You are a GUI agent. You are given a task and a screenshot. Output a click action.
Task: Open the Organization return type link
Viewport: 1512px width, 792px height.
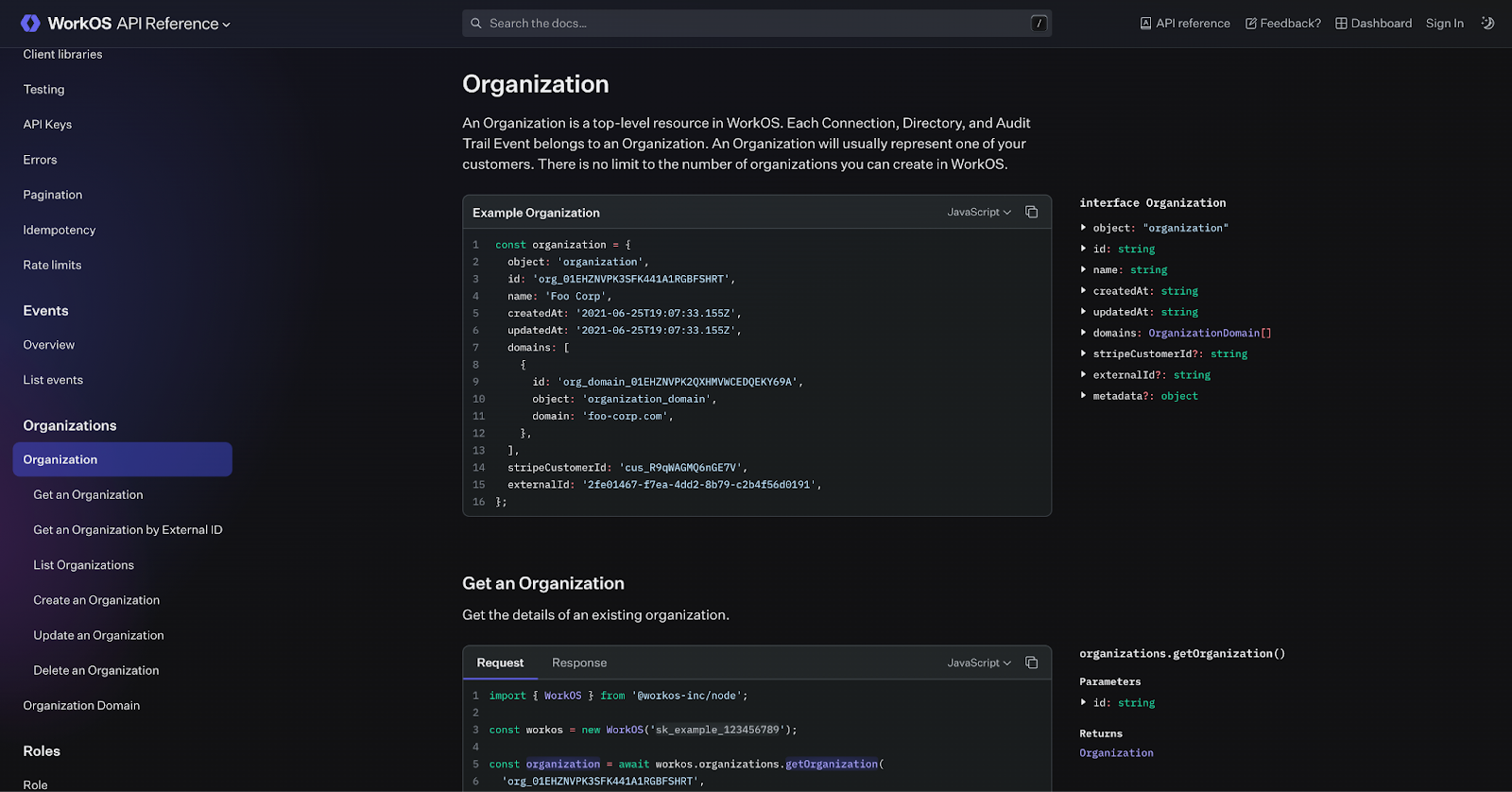pyautogui.click(x=1116, y=753)
